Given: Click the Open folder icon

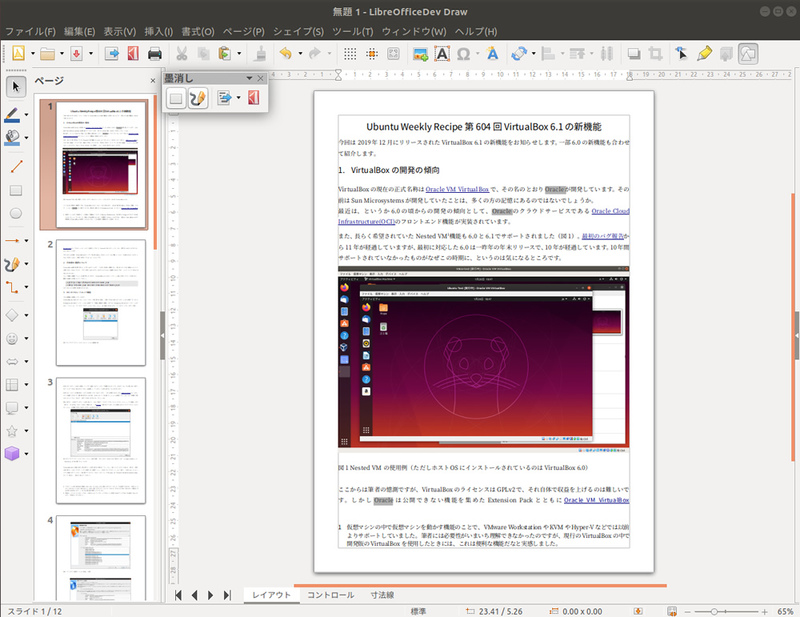Looking at the screenshot, I should (x=47, y=53).
